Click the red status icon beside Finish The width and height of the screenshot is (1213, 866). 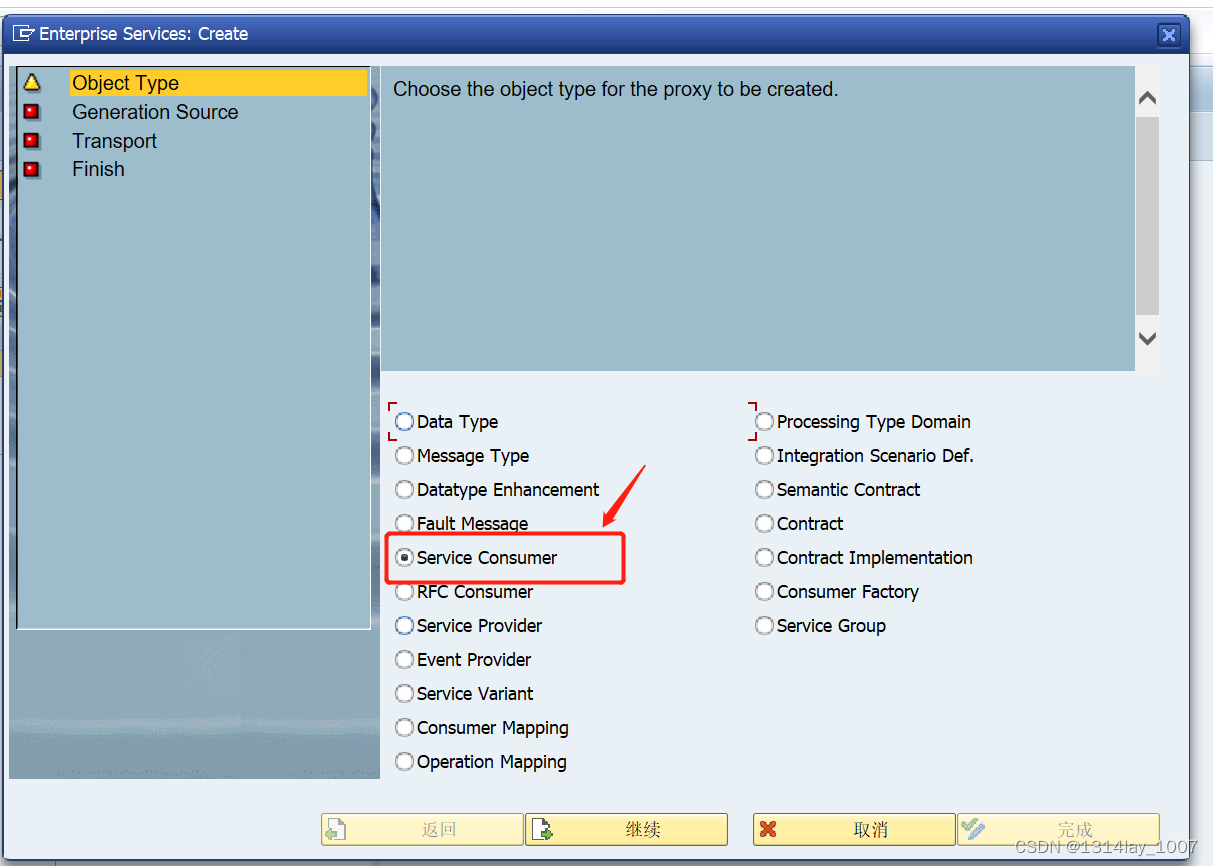pyautogui.click(x=32, y=169)
